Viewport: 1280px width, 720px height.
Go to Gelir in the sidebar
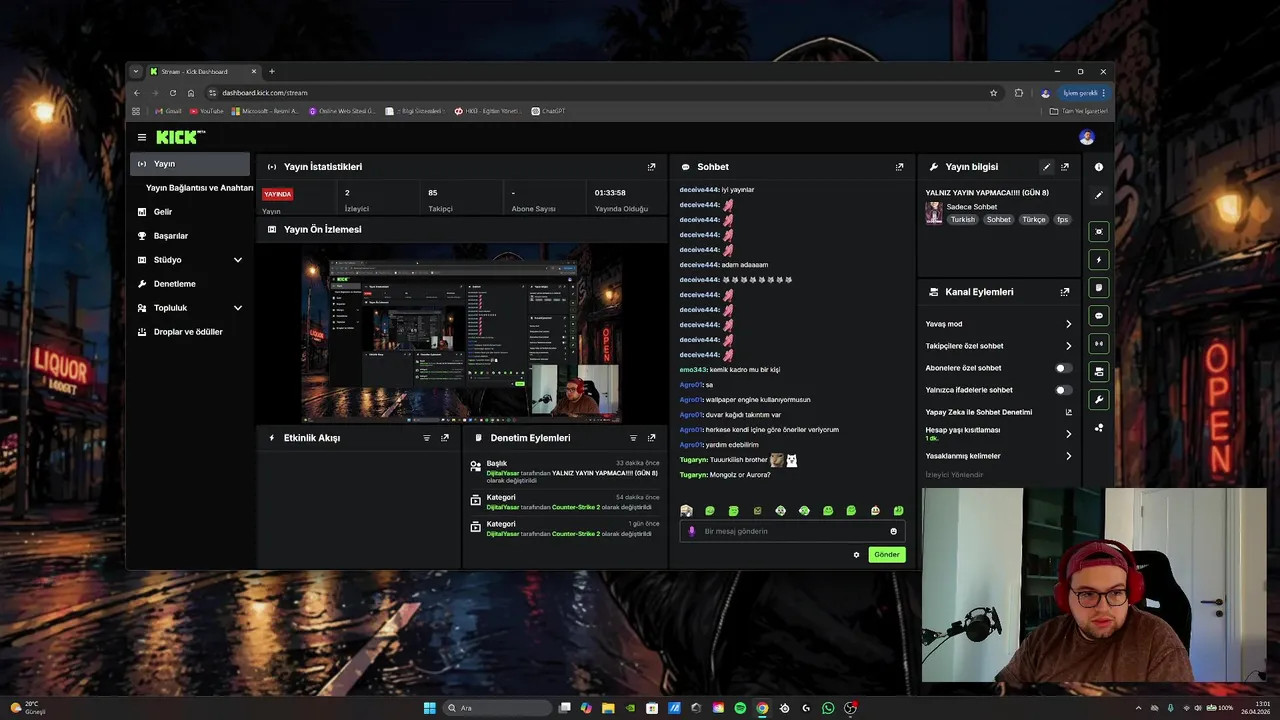(190, 212)
